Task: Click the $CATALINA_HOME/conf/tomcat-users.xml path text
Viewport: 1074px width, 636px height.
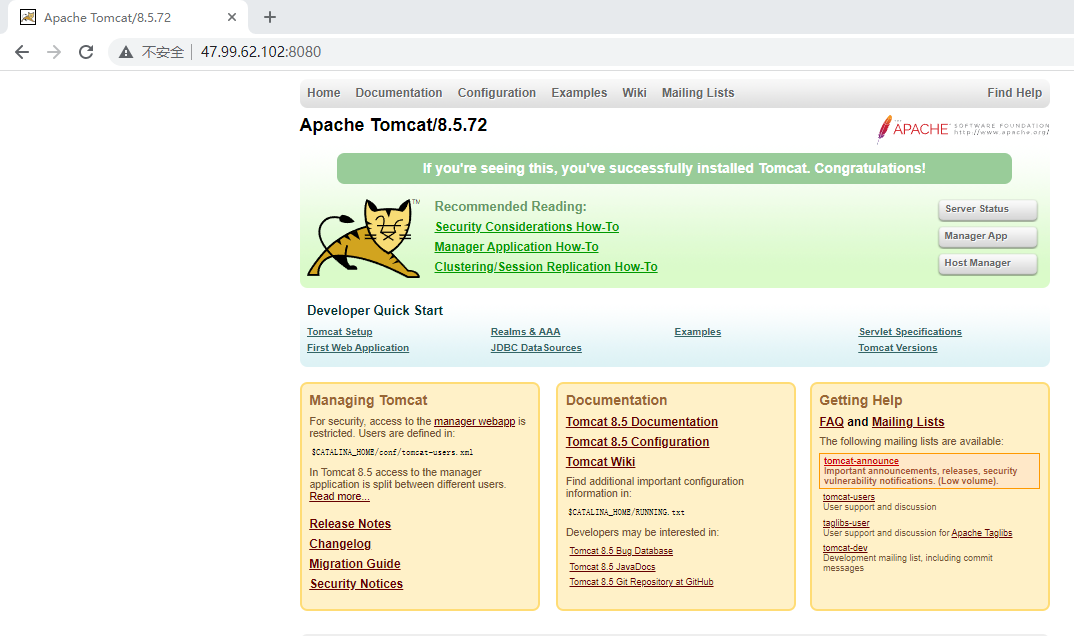Action: tap(392, 453)
